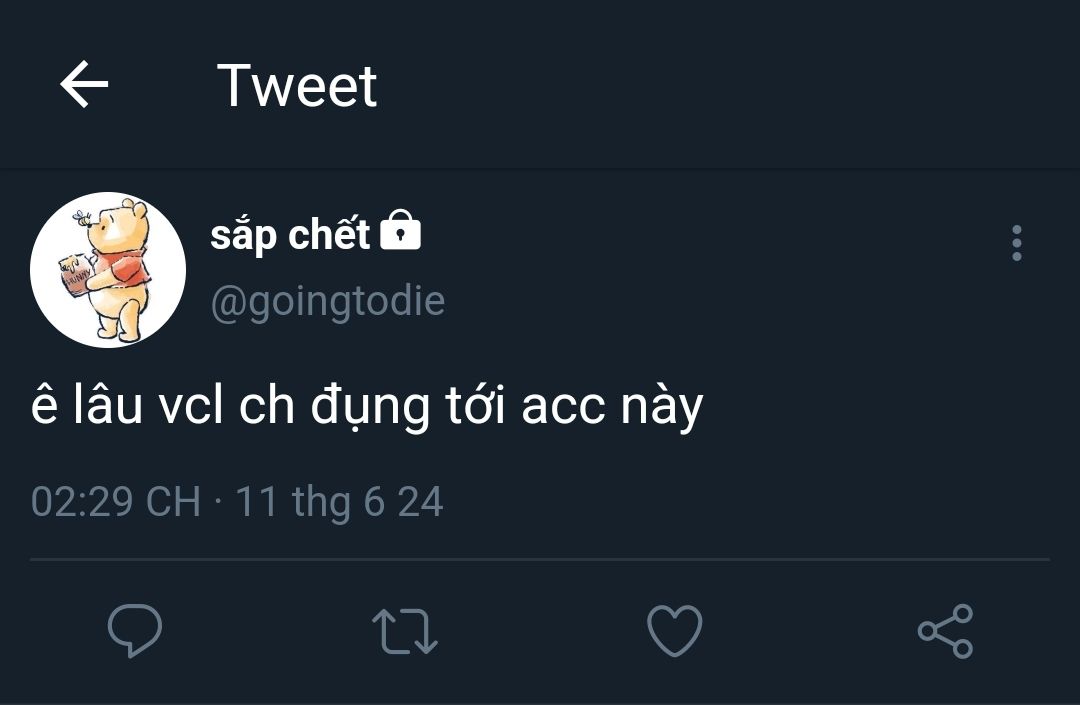Click the 02:29 CH time stamp
1080x705 pixels.
coord(115,501)
